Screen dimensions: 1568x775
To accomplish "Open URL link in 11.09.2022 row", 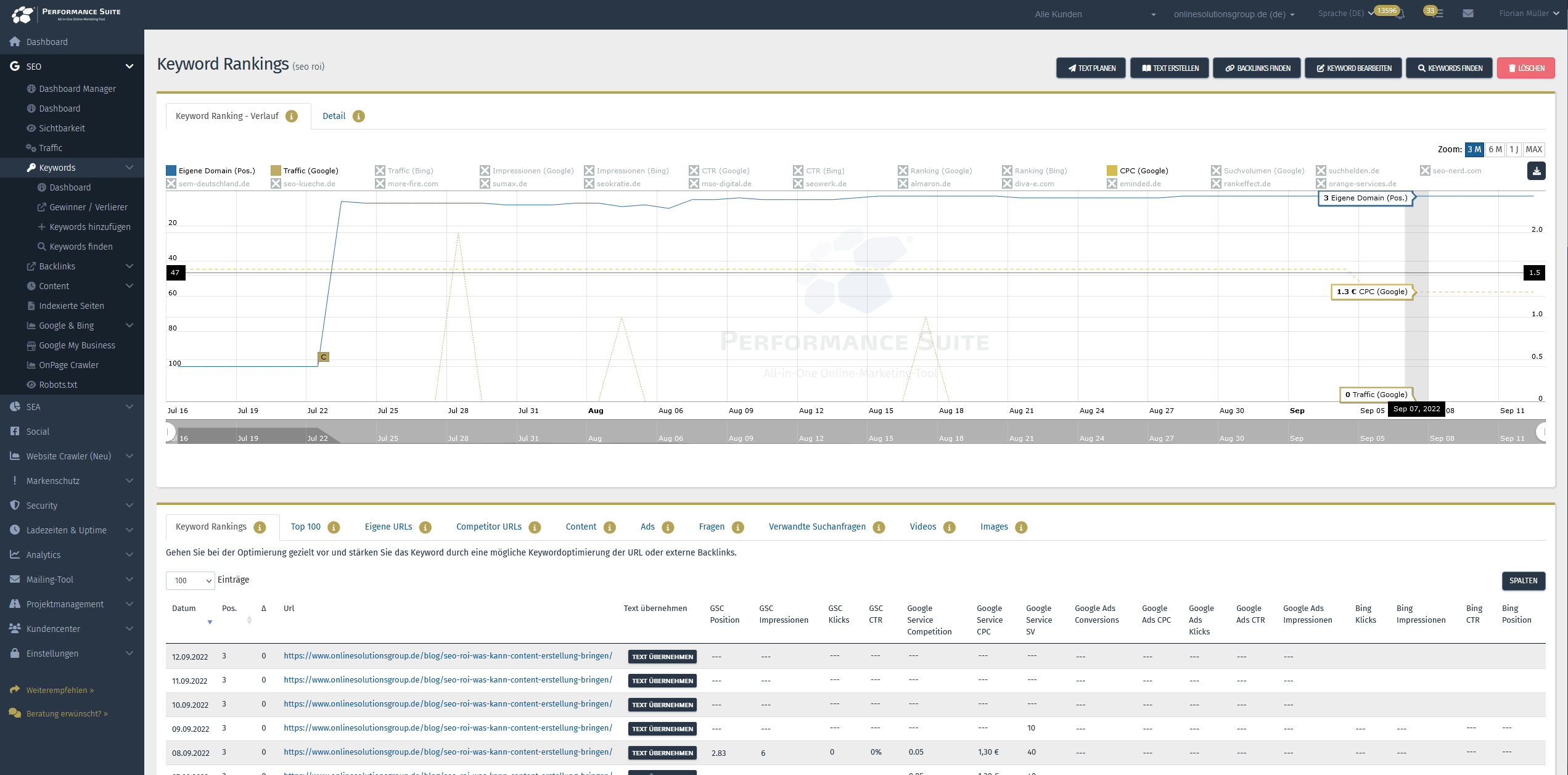I will [x=448, y=679].
